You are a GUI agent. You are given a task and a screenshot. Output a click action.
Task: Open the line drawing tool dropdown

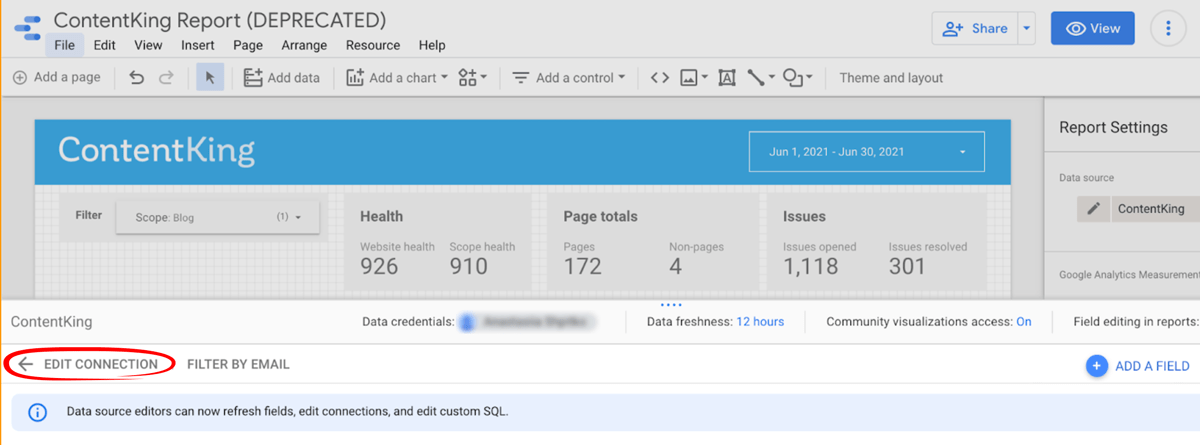(761, 77)
